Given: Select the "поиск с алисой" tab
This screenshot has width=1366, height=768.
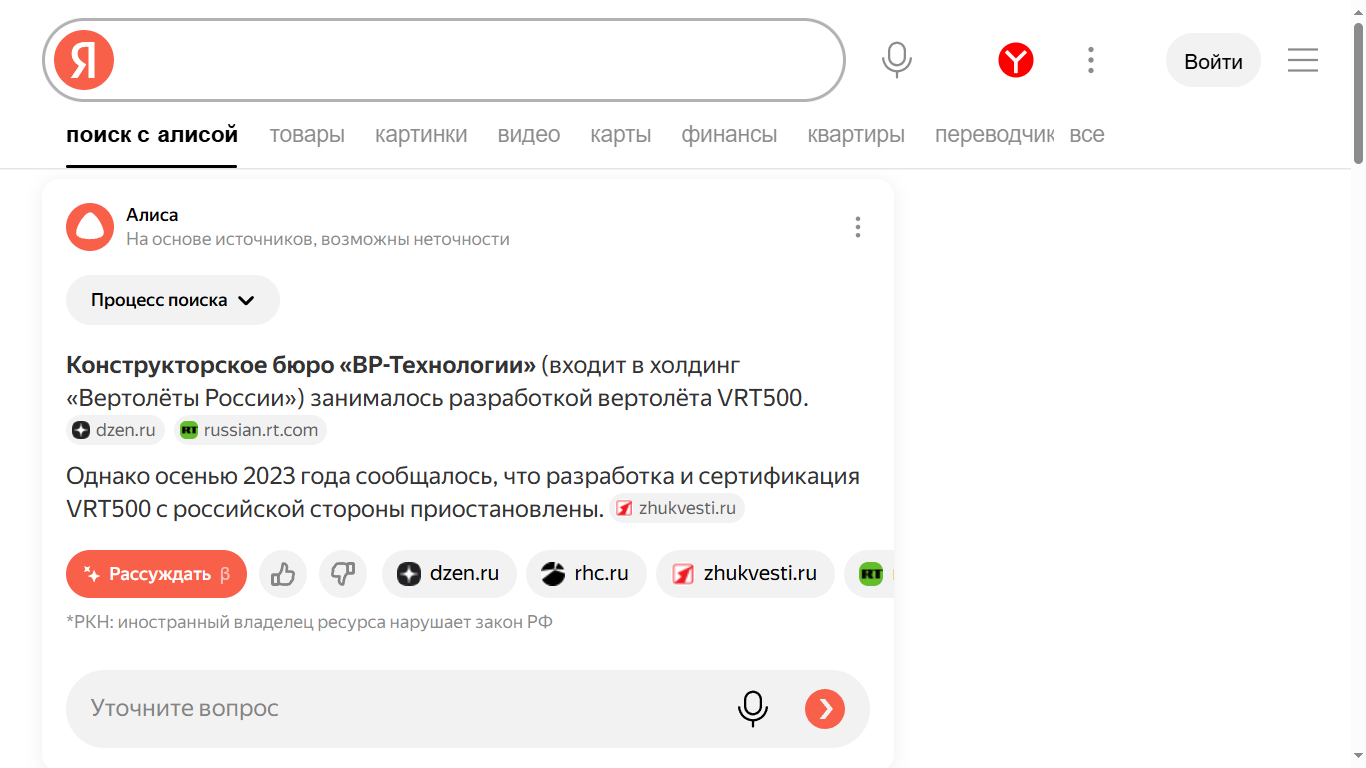Looking at the screenshot, I should coord(152,135).
